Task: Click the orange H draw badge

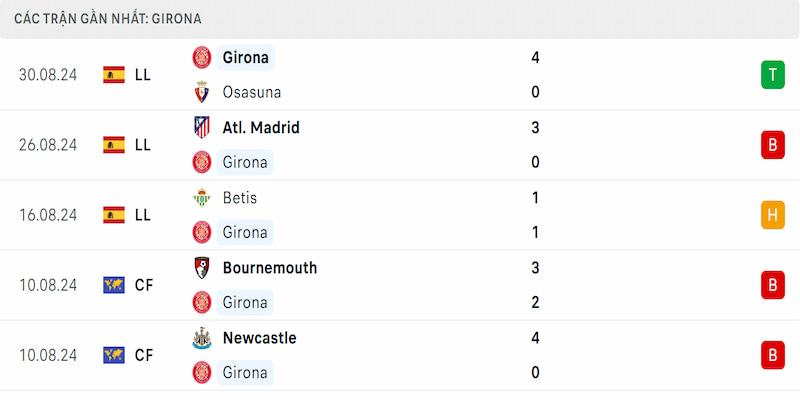Action: click(773, 215)
